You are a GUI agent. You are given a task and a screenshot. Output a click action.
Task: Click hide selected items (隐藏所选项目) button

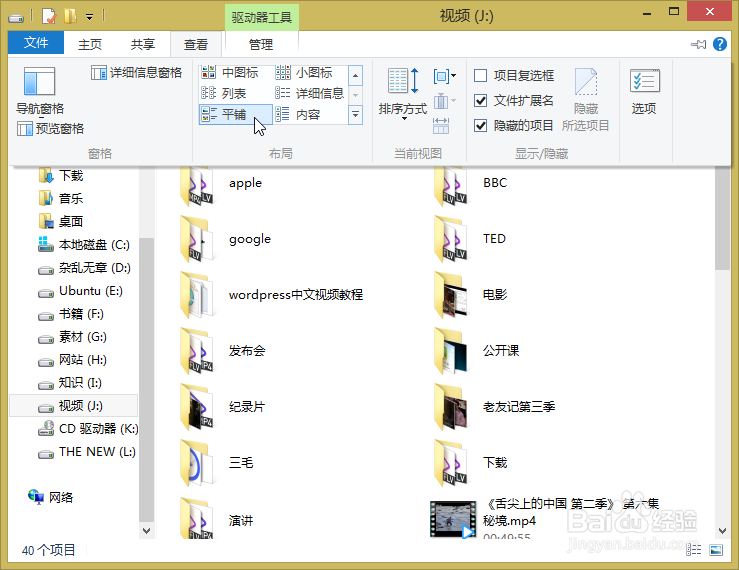pos(586,100)
